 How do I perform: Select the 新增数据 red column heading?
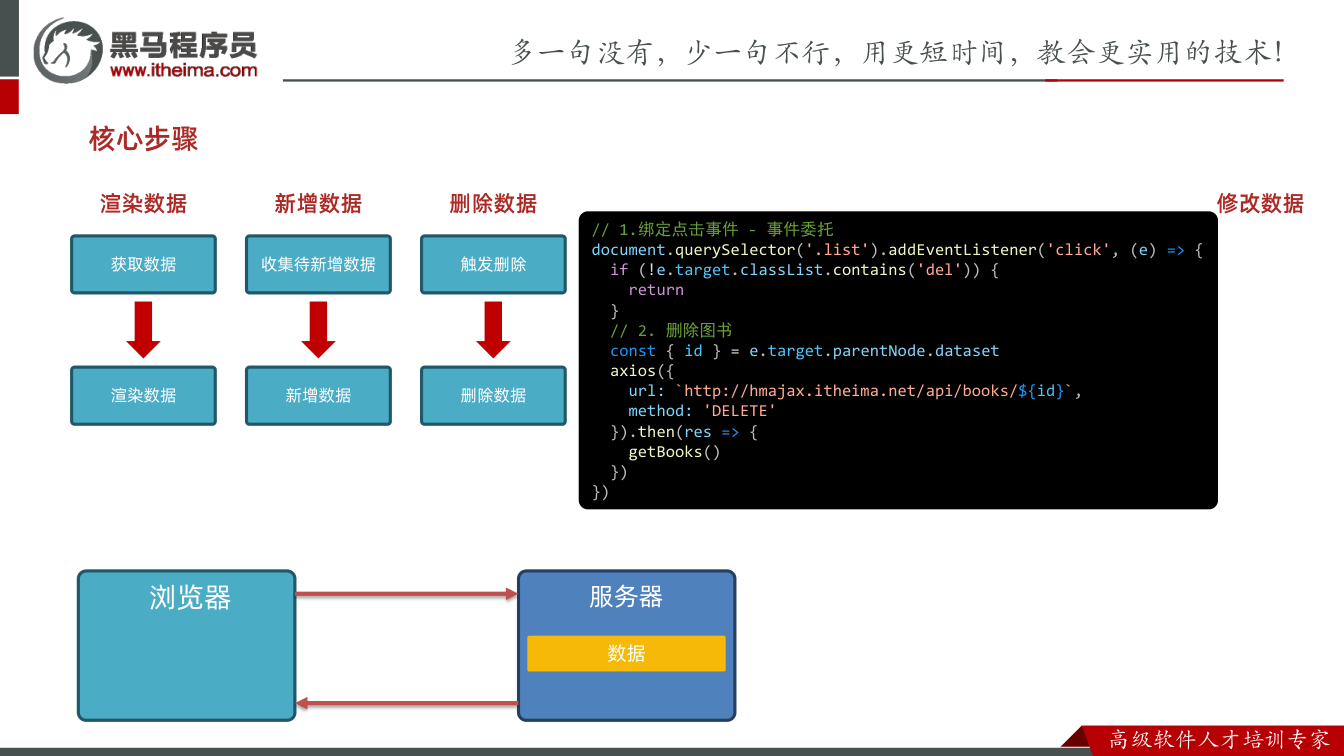[x=318, y=204]
